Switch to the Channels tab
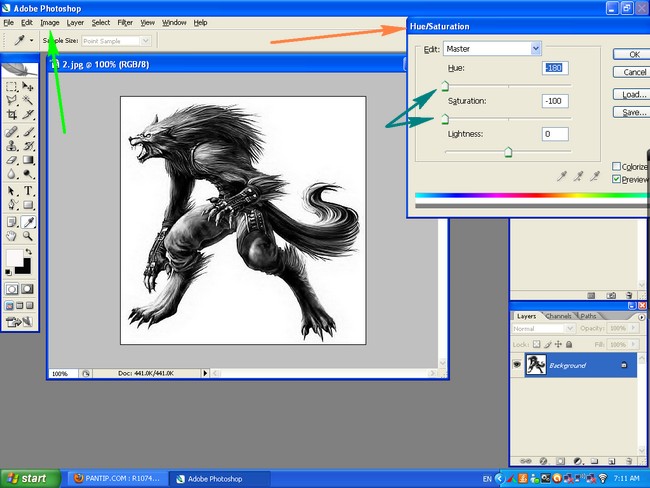The height and width of the screenshot is (488, 650). (x=558, y=316)
